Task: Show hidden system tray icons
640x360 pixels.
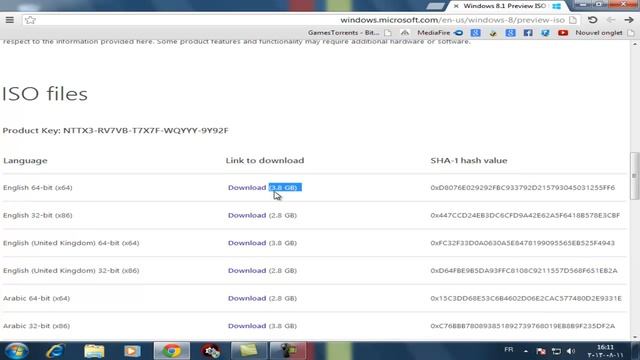Action: point(526,351)
